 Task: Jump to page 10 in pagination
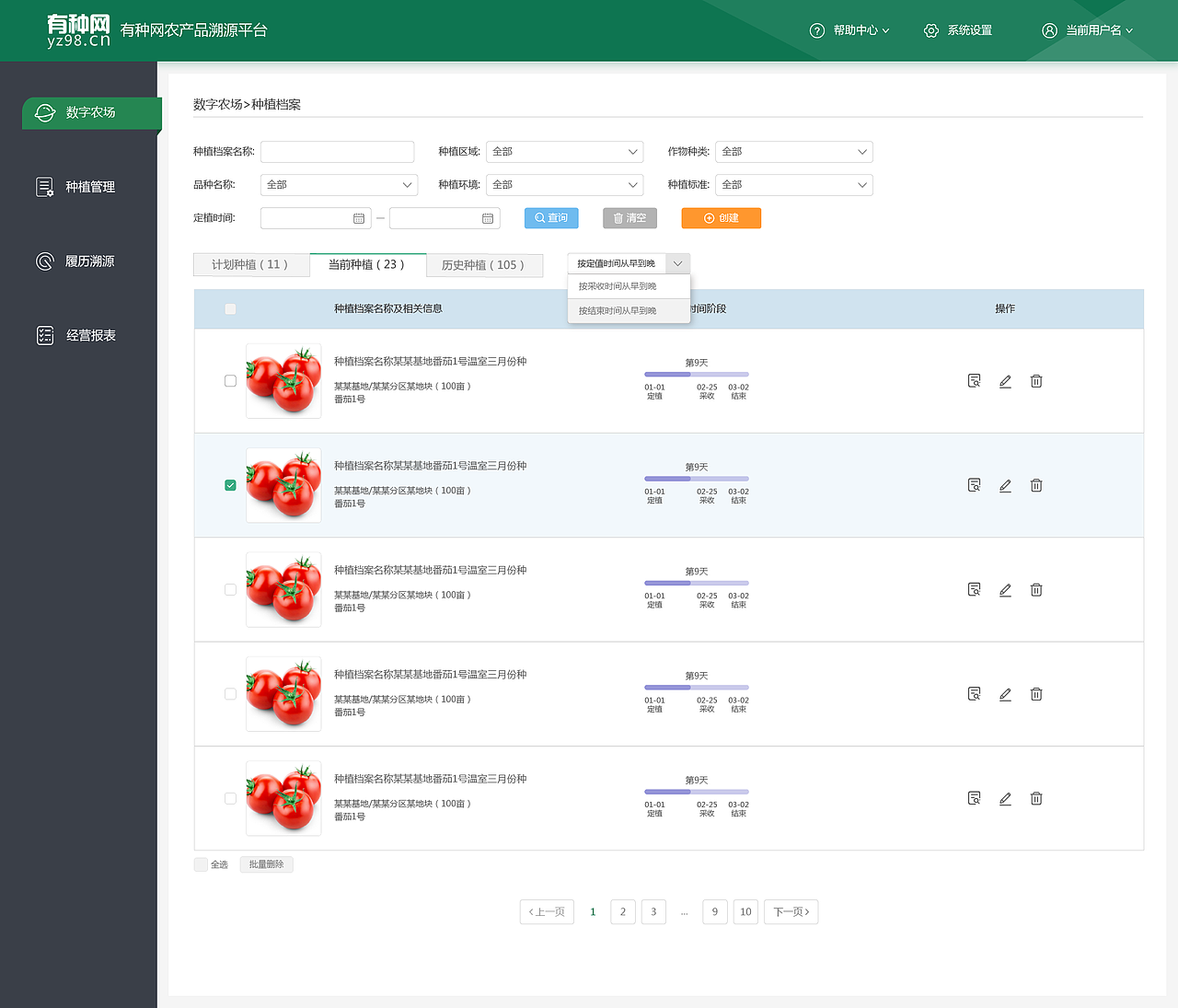point(745,912)
